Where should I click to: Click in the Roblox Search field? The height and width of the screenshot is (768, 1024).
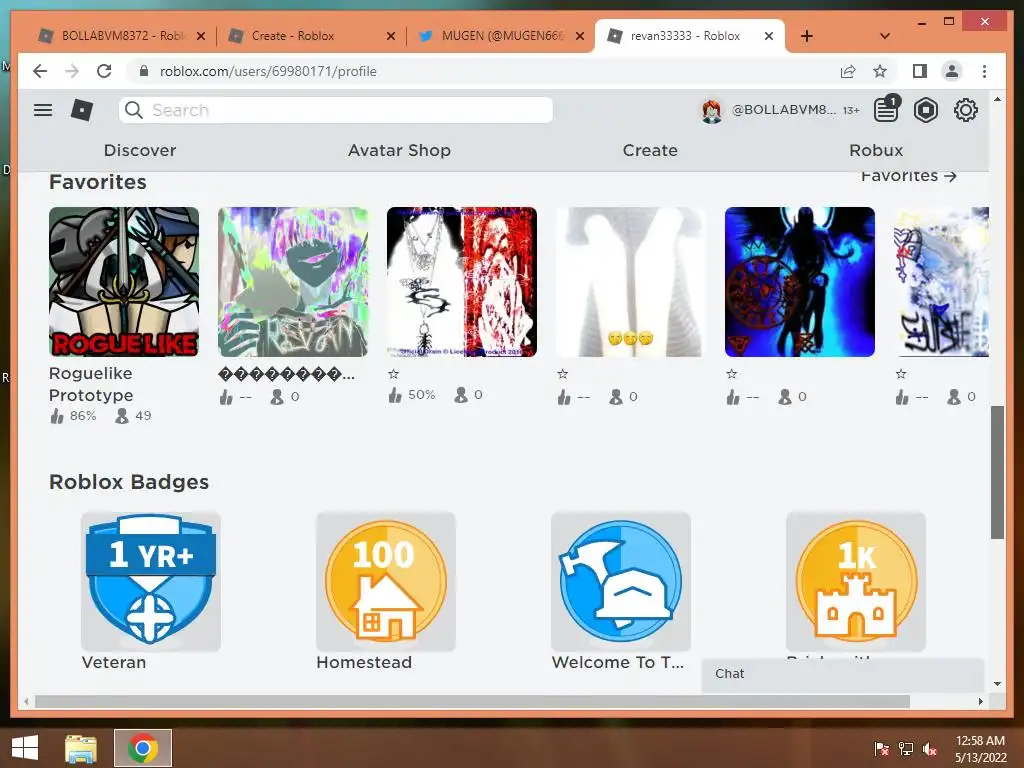(x=336, y=110)
